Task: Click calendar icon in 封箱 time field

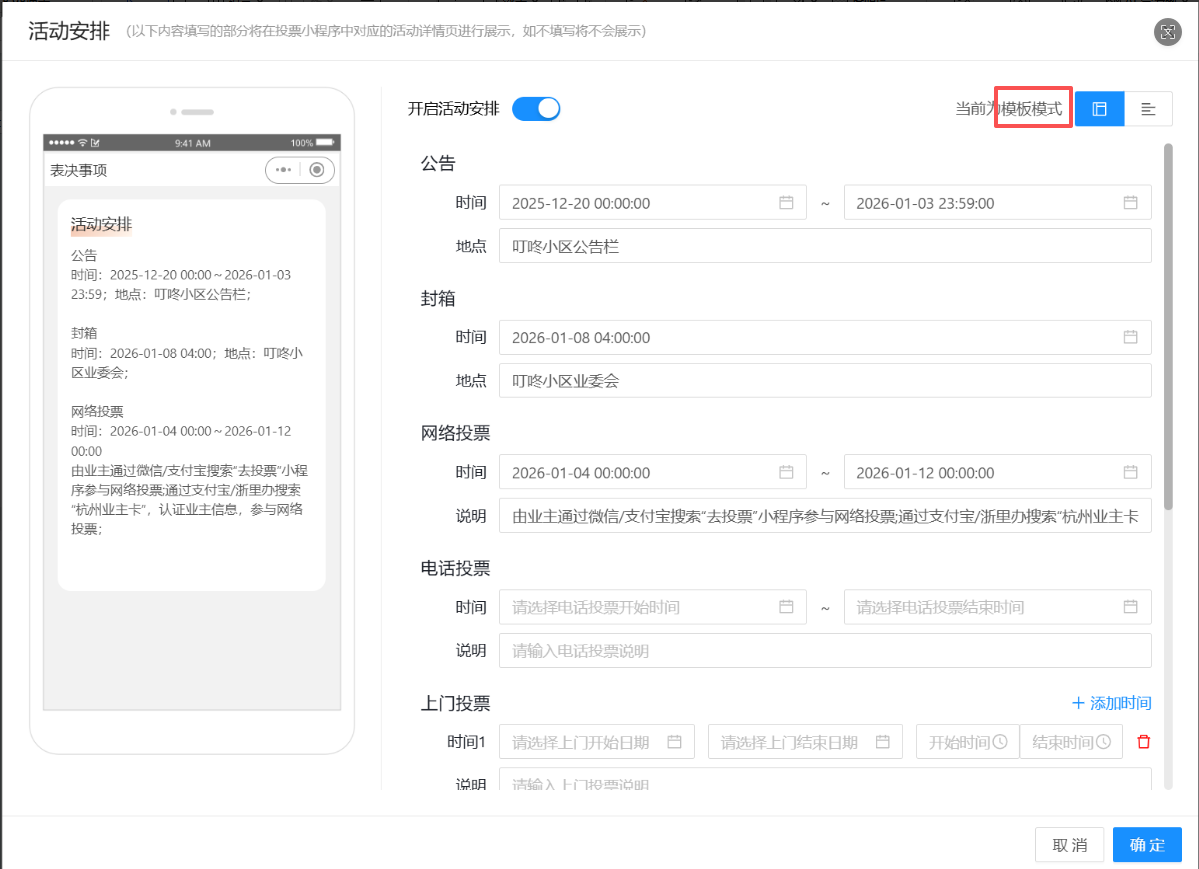Action: click(1130, 337)
